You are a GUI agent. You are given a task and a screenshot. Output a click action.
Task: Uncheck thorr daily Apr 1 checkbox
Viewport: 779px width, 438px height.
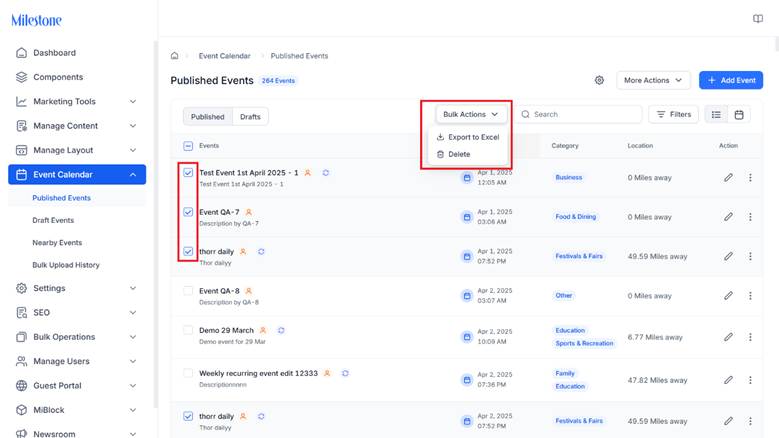pyautogui.click(x=188, y=251)
